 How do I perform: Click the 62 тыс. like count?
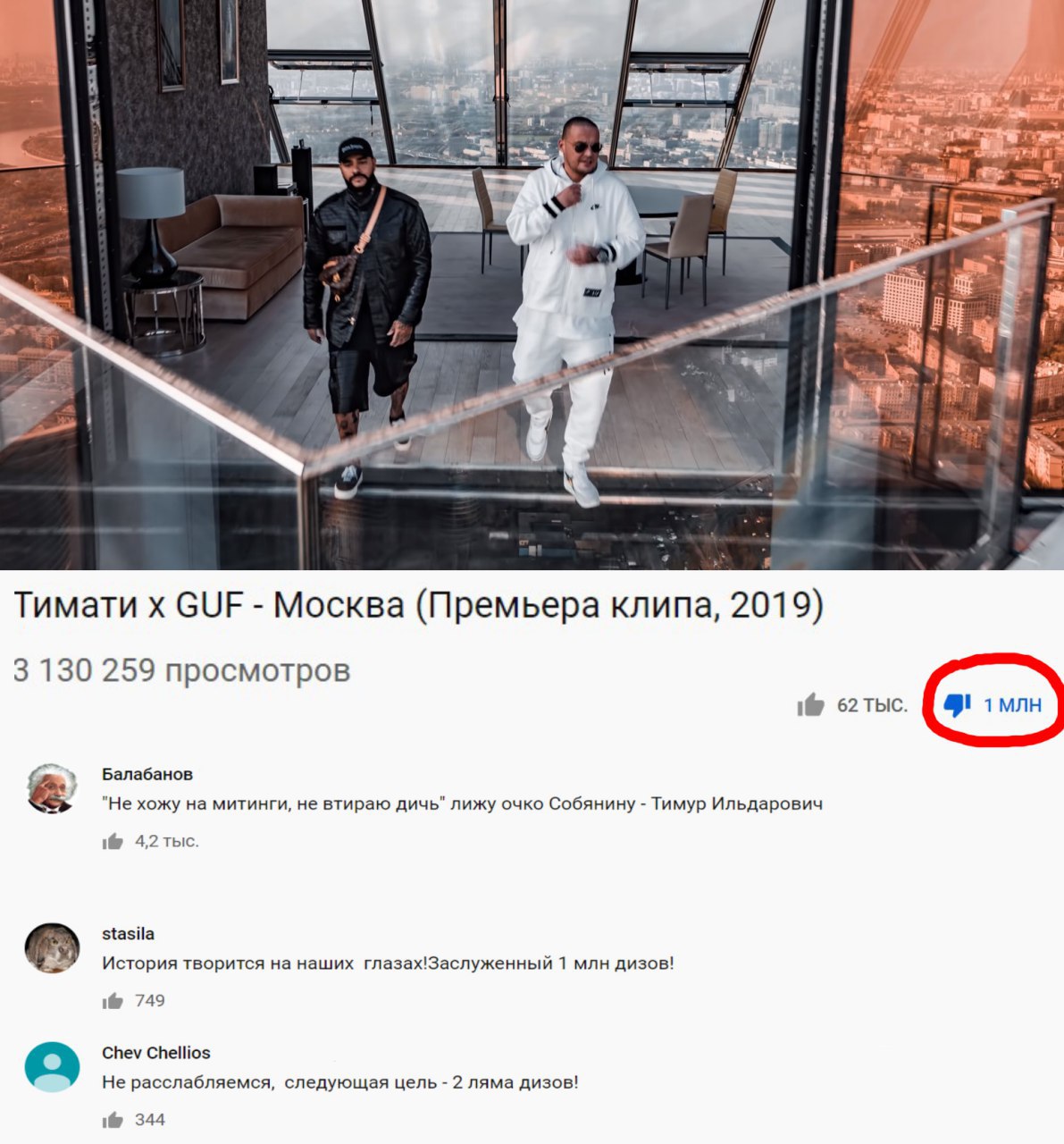(871, 705)
